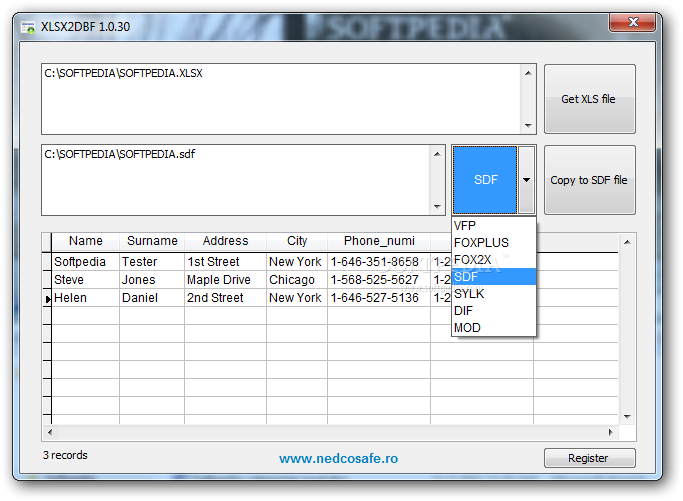Screen dimensions: 683x501
Task: Click the 3 records status text
Action: (x=65, y=455)
